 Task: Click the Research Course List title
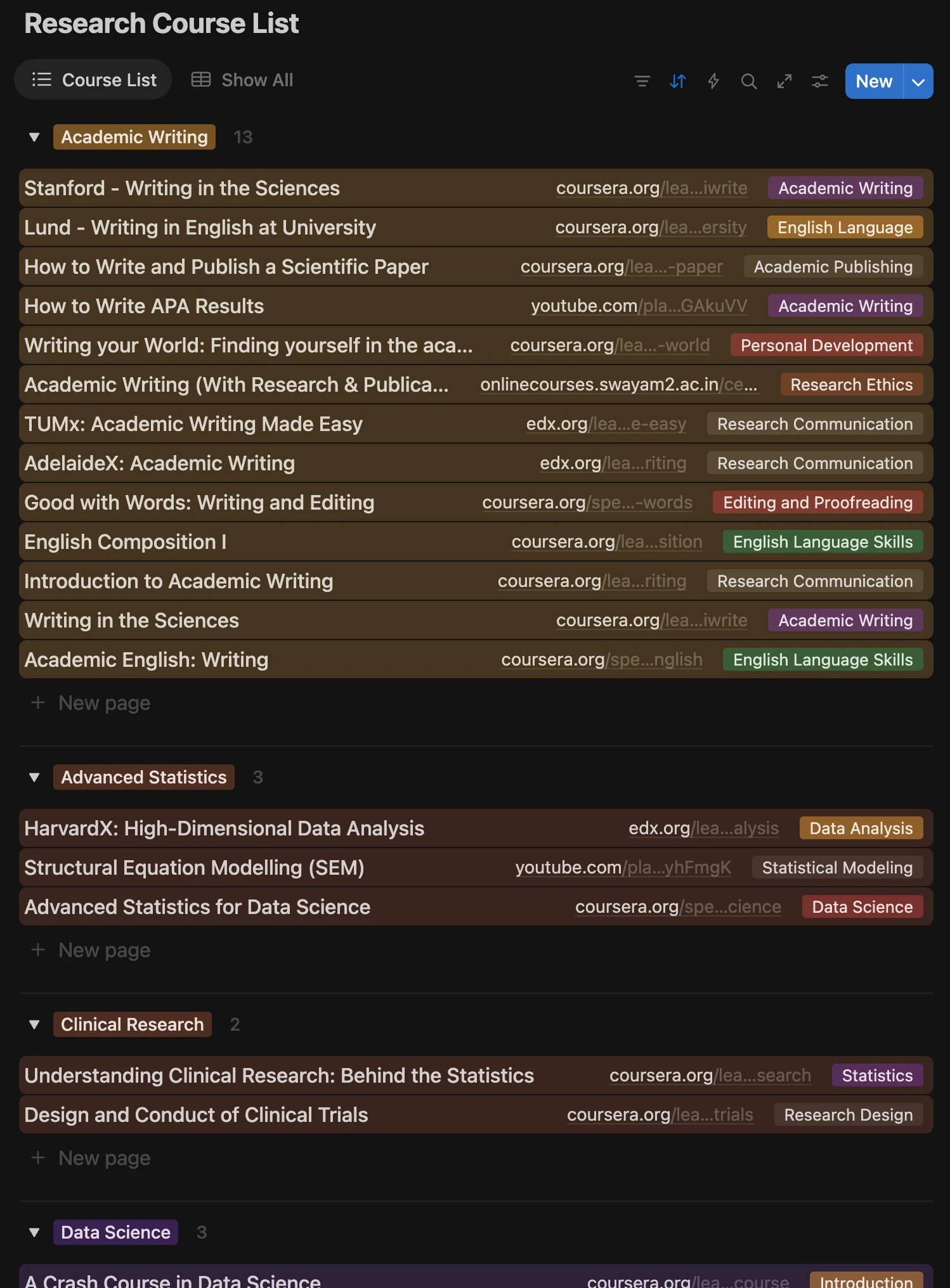[x=161, y=23]
